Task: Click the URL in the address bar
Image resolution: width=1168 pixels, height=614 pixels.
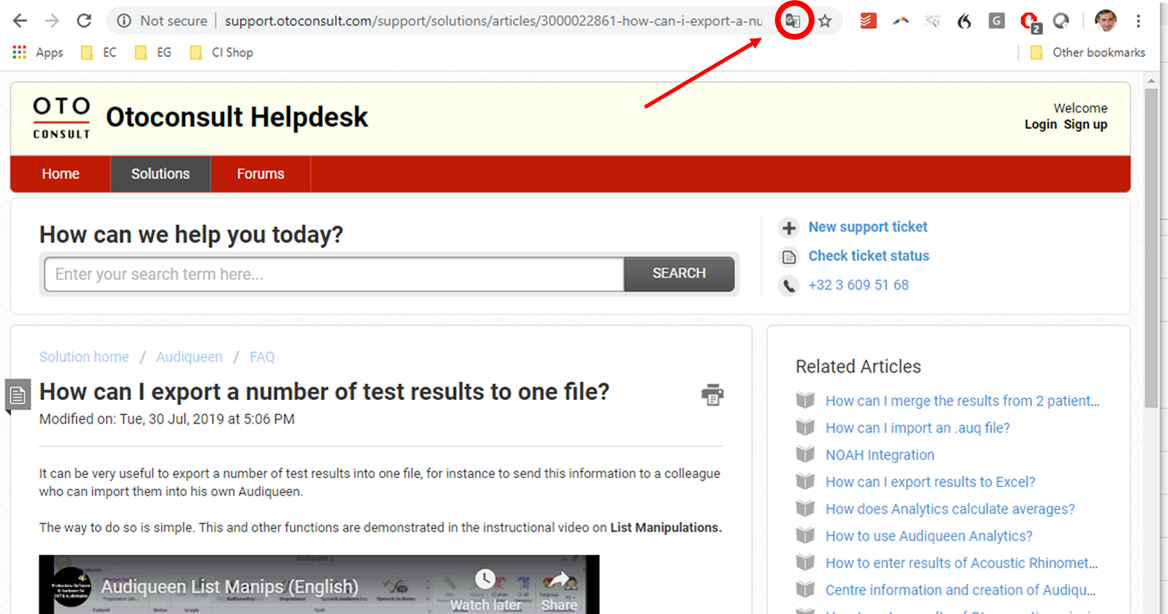Action: tap(493, 21)
